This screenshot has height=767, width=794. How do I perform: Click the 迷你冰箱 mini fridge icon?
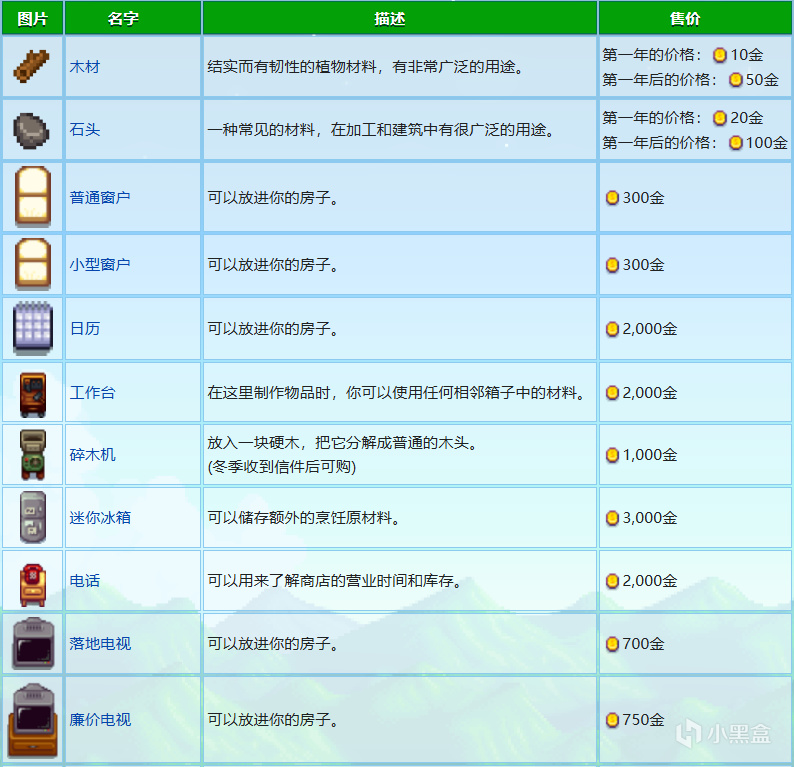(x=33, y=517)
